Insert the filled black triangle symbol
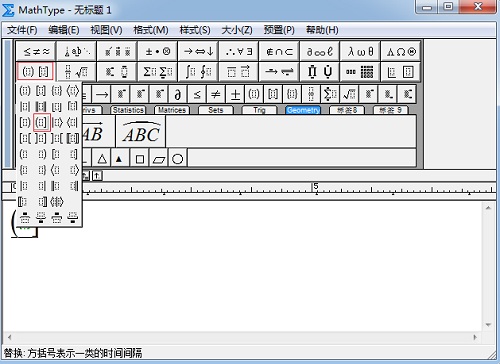Image resolution: width=500 pixels, height=364 pixels. [119, 159]
